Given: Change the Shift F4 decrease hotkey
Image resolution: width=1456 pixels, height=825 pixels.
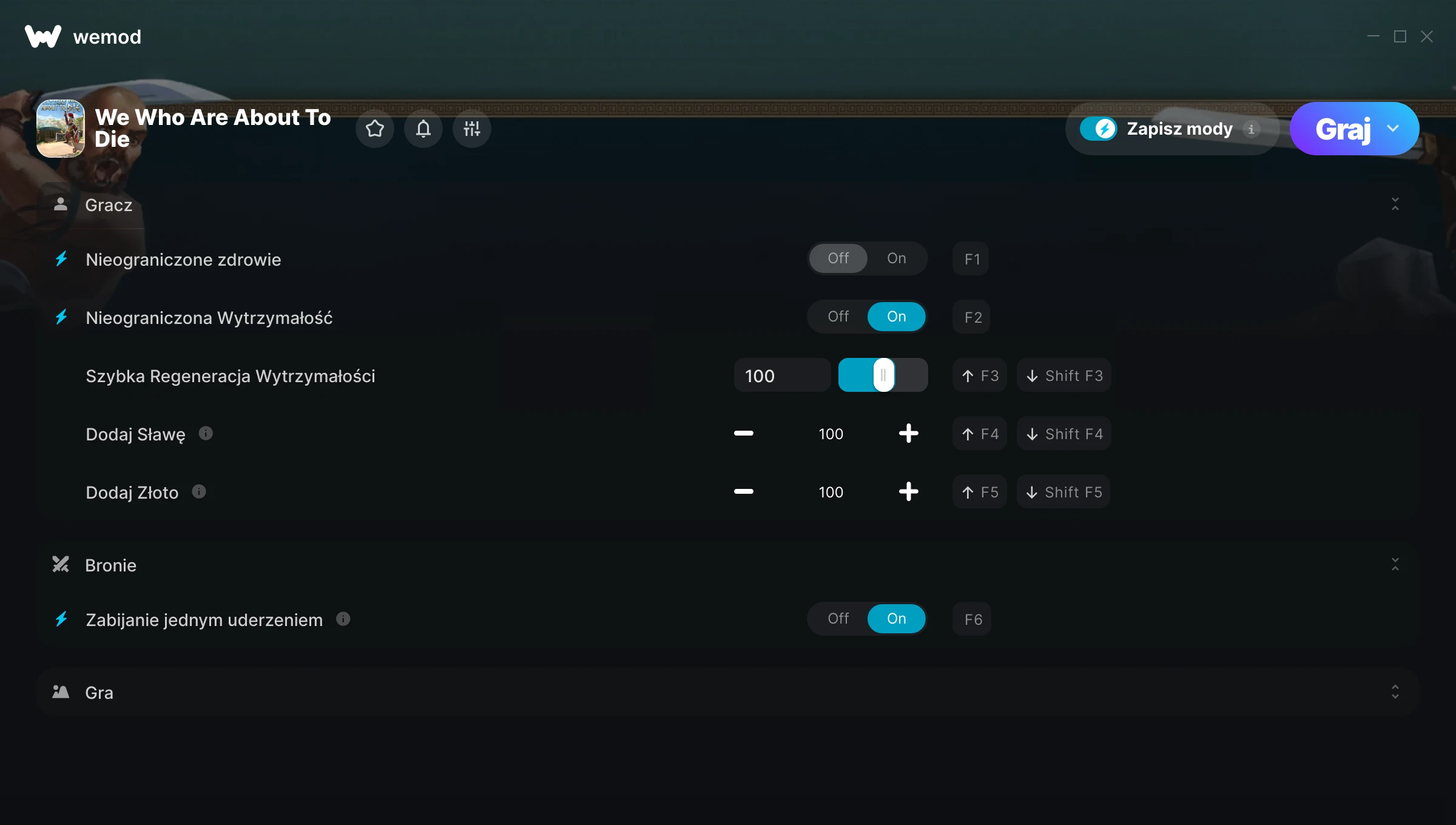Looking at the screenshot, I should (x=1064, y=434).
